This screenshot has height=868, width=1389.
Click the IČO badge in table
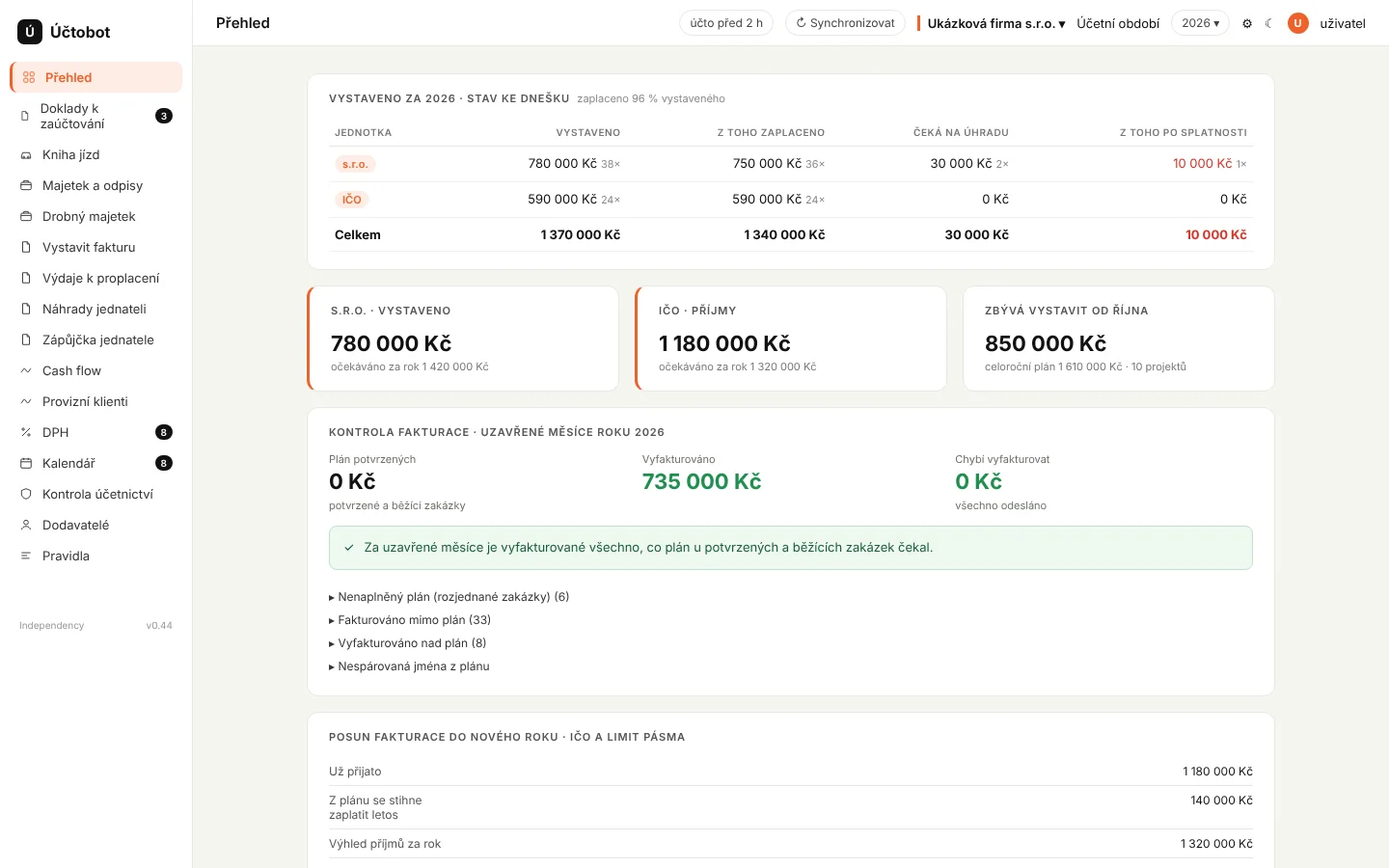pos(352,200)
